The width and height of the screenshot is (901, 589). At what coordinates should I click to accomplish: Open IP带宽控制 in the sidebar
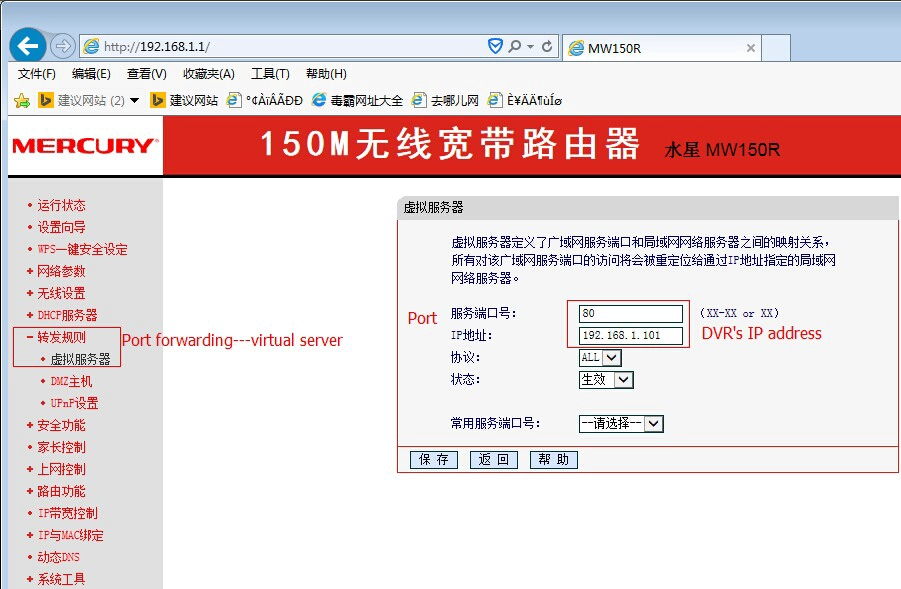[x=67, y=513]
